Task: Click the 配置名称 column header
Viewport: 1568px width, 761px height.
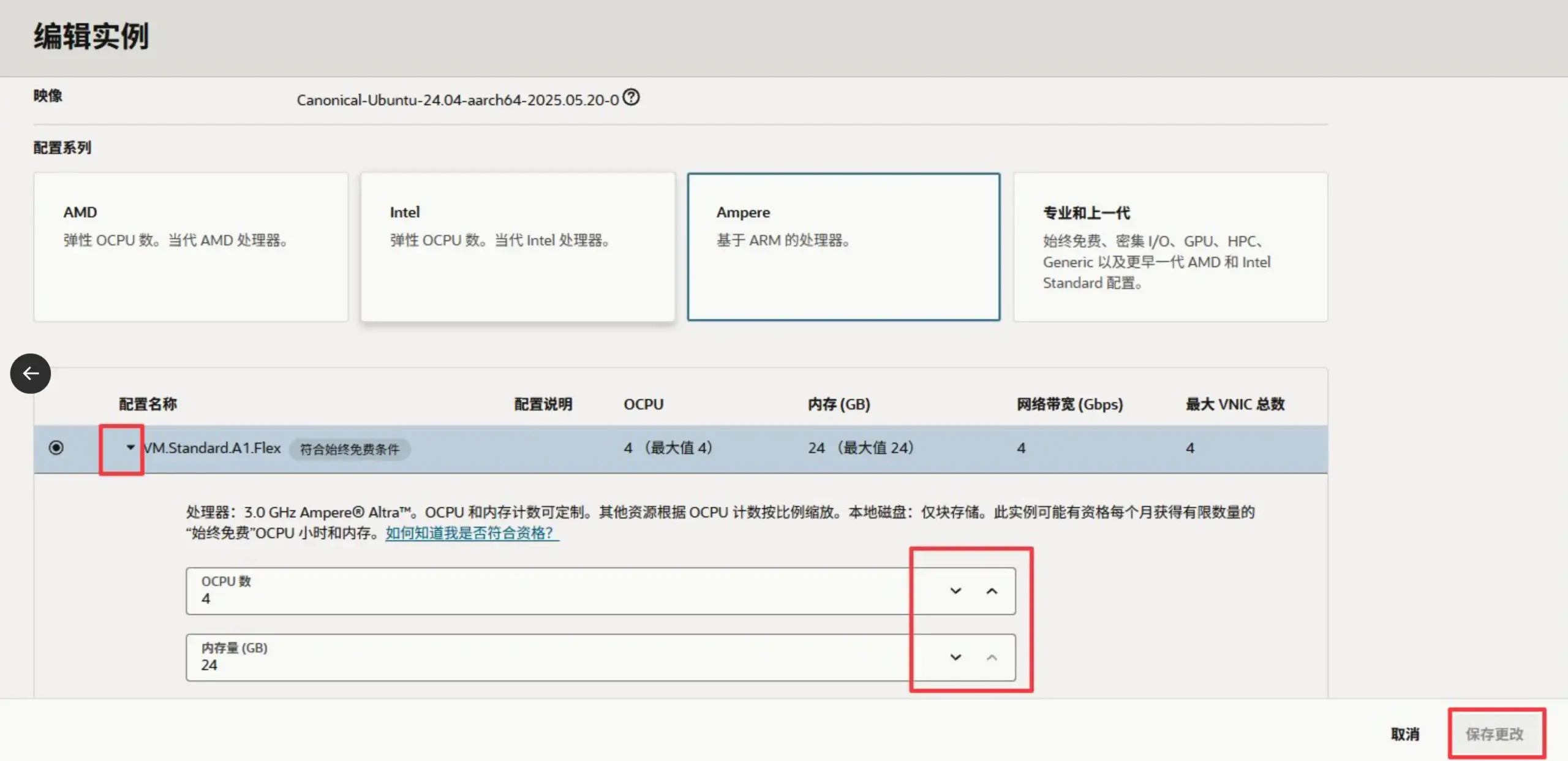Action: [x=148, y=404]
